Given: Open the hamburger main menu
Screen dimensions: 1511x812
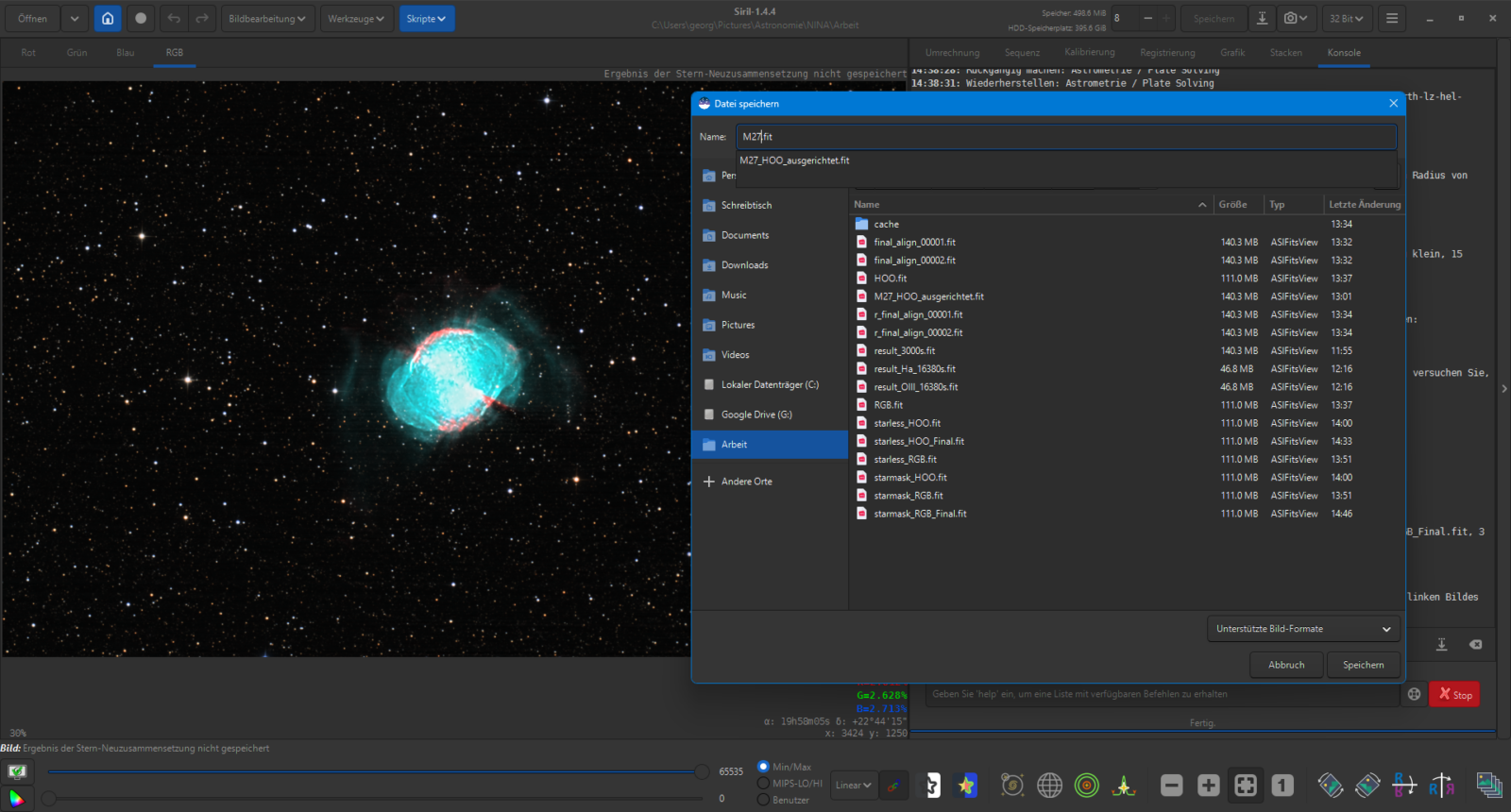Looking at the screenshot, I should pos(1392,18).
